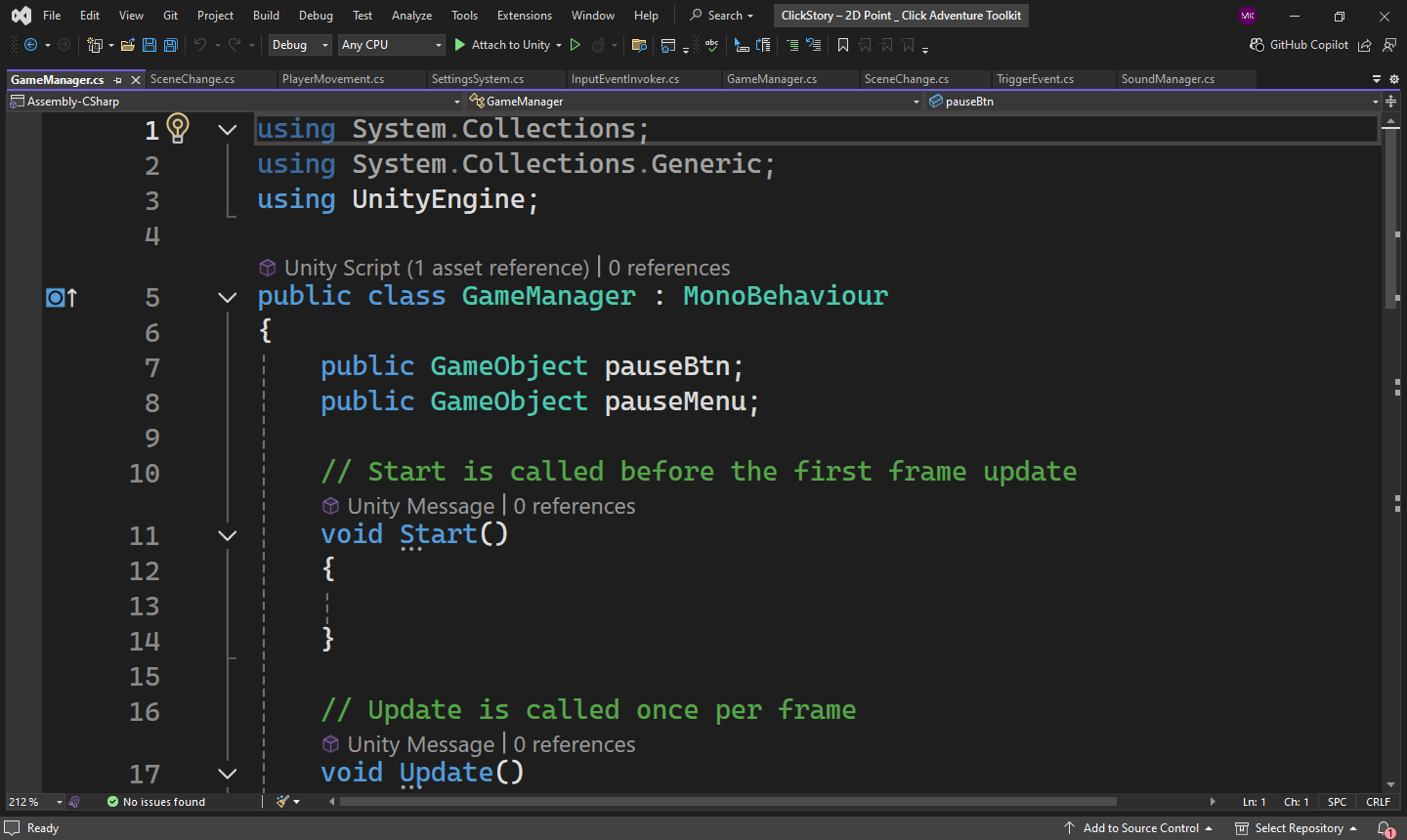Open the Any CPU platform dropdown

point(392,45)
